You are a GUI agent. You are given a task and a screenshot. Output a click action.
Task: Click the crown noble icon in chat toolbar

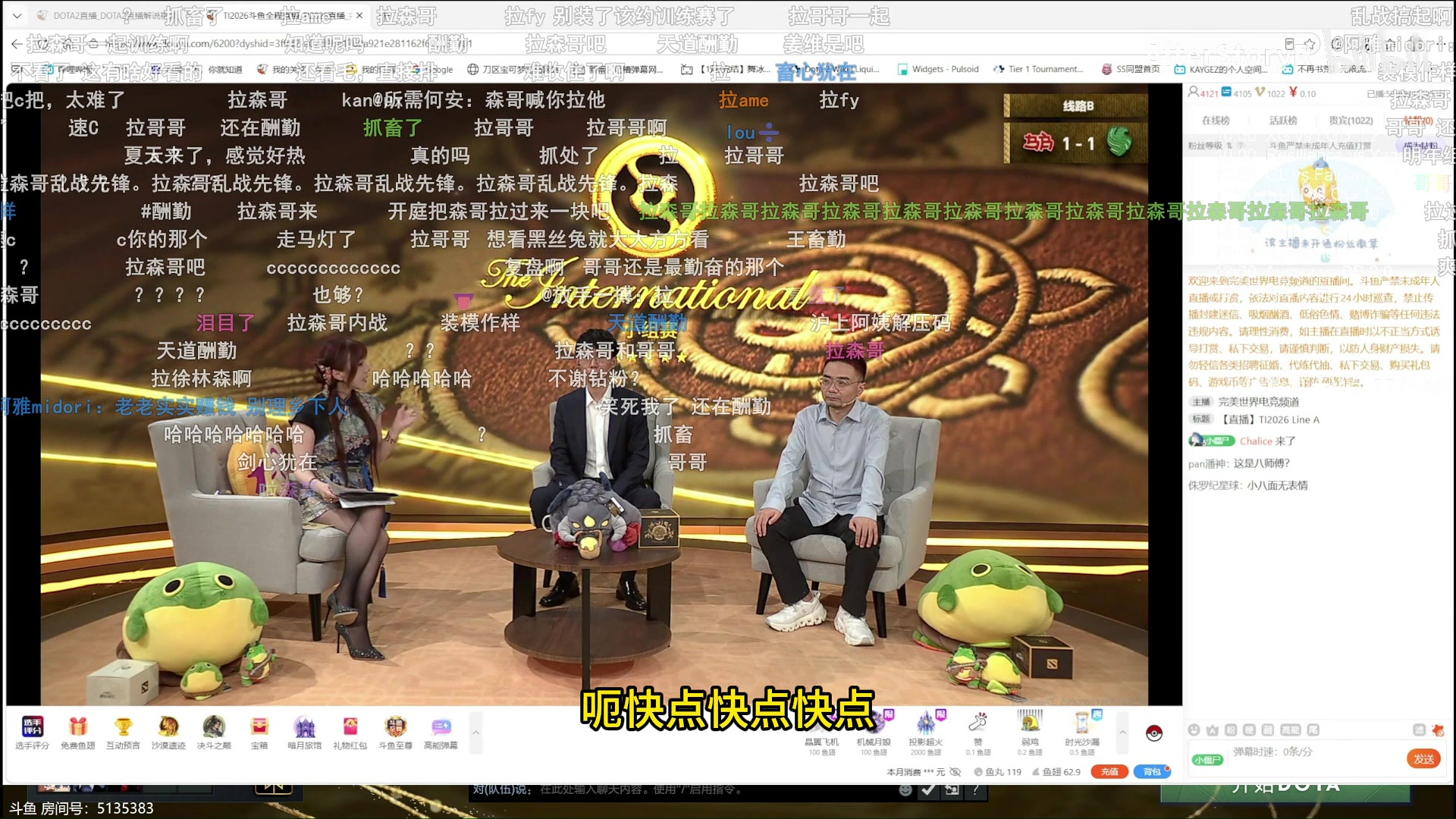[x=1212, y=730]
